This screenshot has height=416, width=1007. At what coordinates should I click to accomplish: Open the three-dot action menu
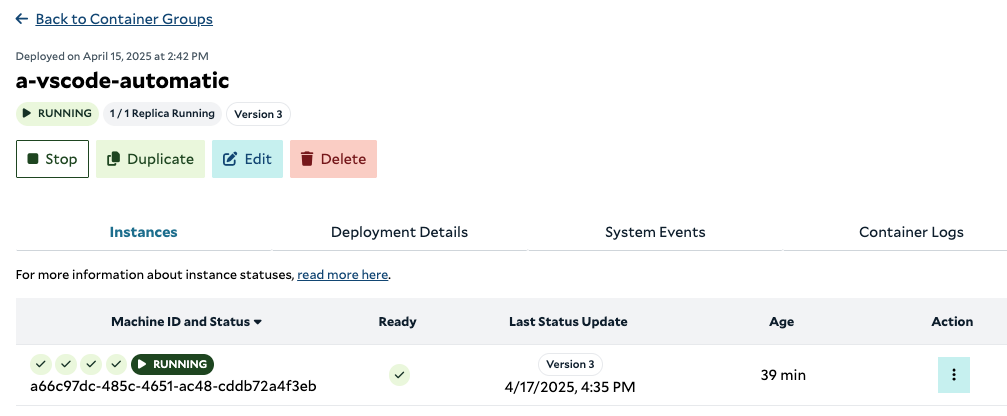954,375
